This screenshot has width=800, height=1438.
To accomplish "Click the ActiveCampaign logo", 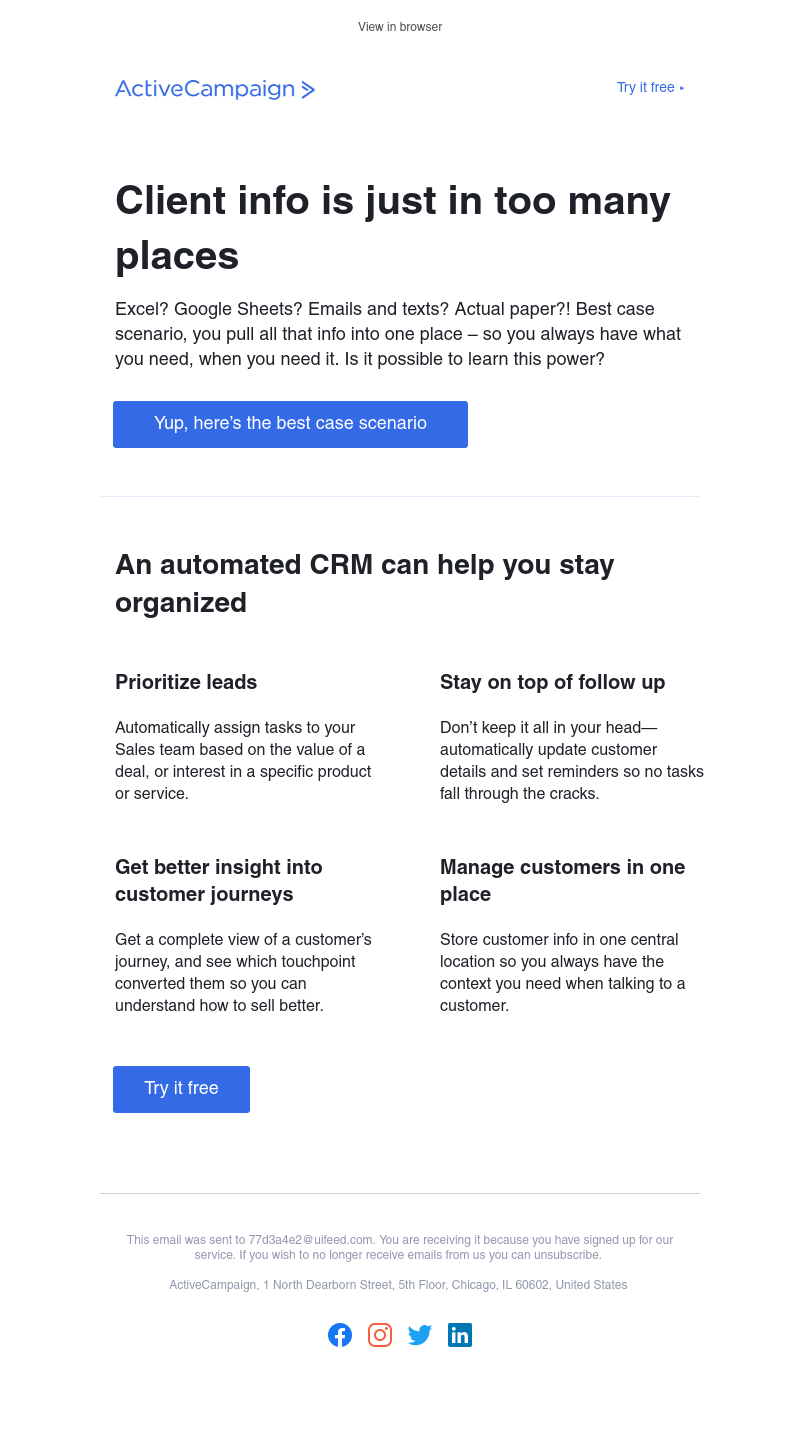I will (215, 89).
